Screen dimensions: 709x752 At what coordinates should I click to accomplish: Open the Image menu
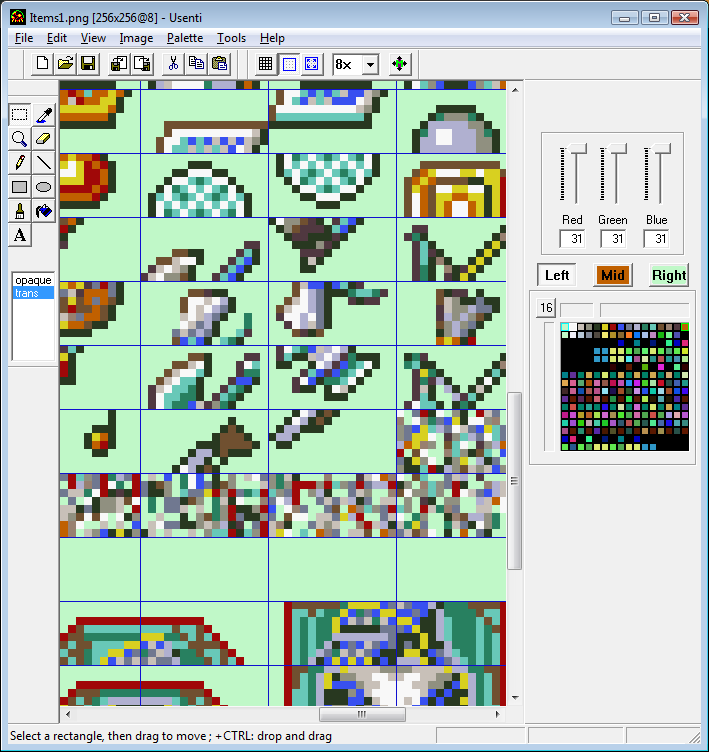click(x=136, y=38)
